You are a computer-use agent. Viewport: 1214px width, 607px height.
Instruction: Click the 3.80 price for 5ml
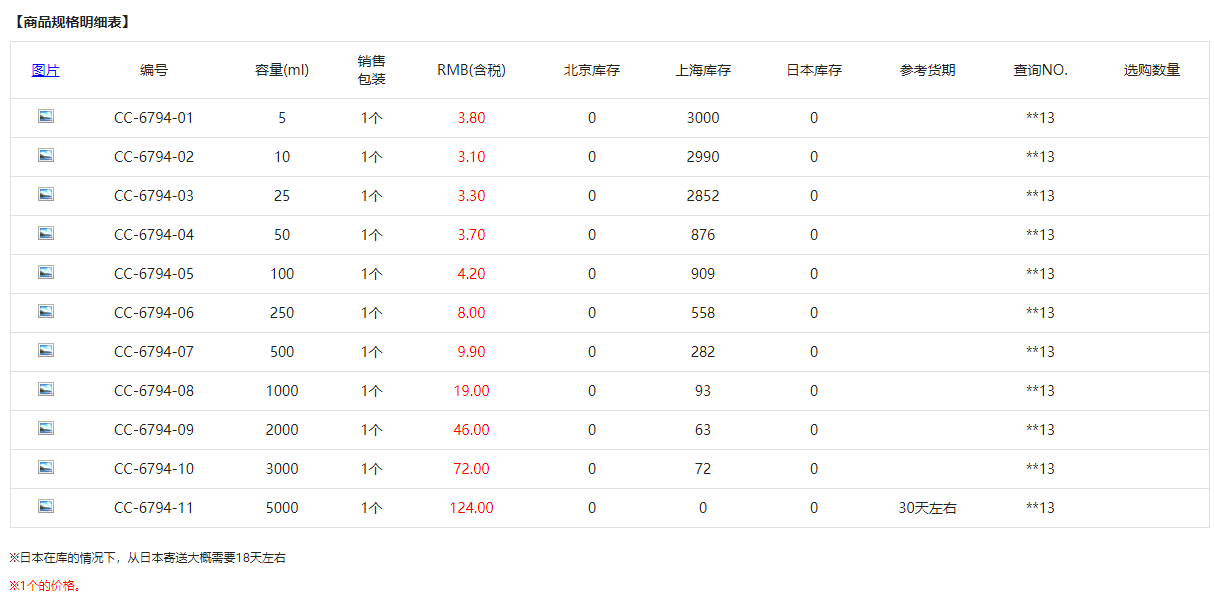(471, 118)
